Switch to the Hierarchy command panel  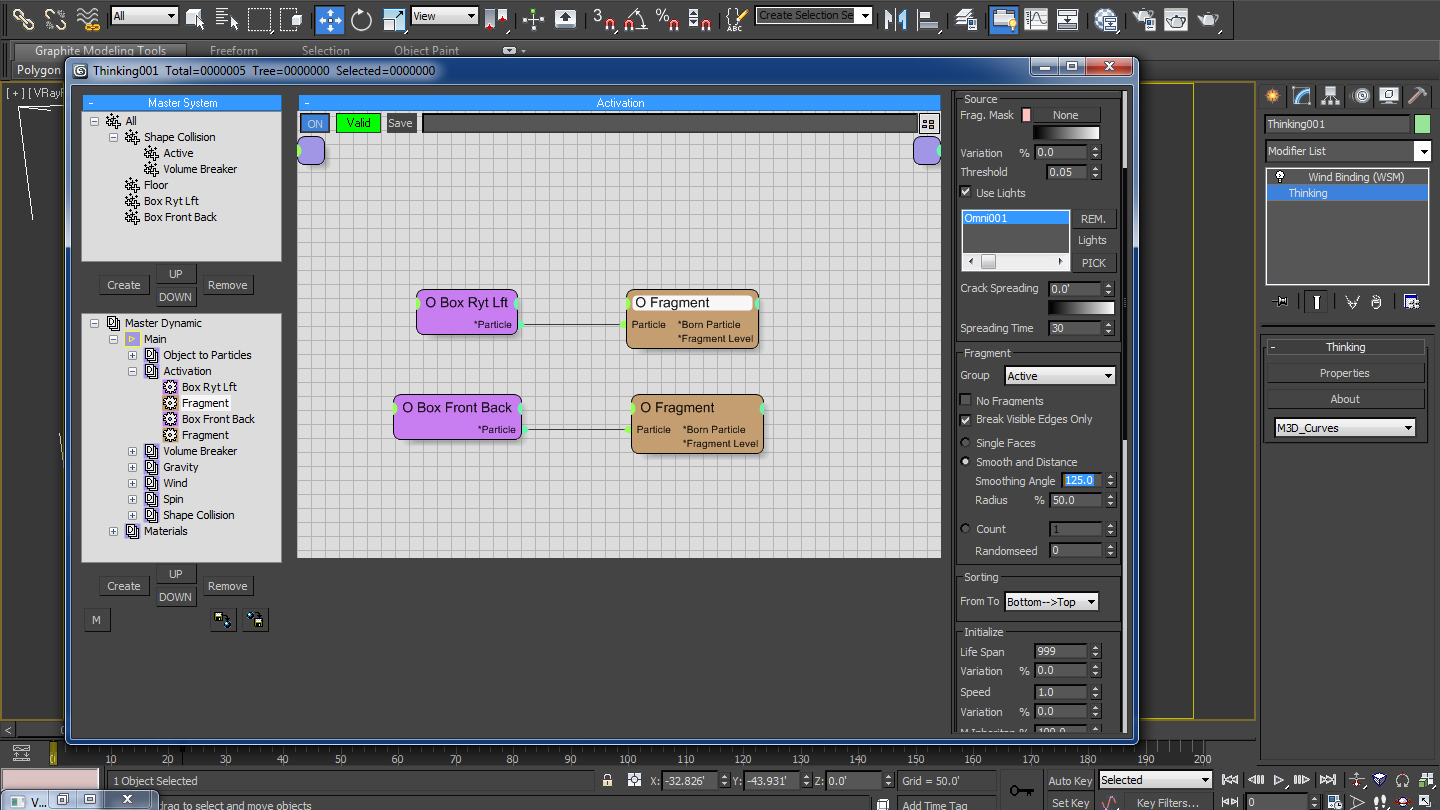coord(1330,96)
